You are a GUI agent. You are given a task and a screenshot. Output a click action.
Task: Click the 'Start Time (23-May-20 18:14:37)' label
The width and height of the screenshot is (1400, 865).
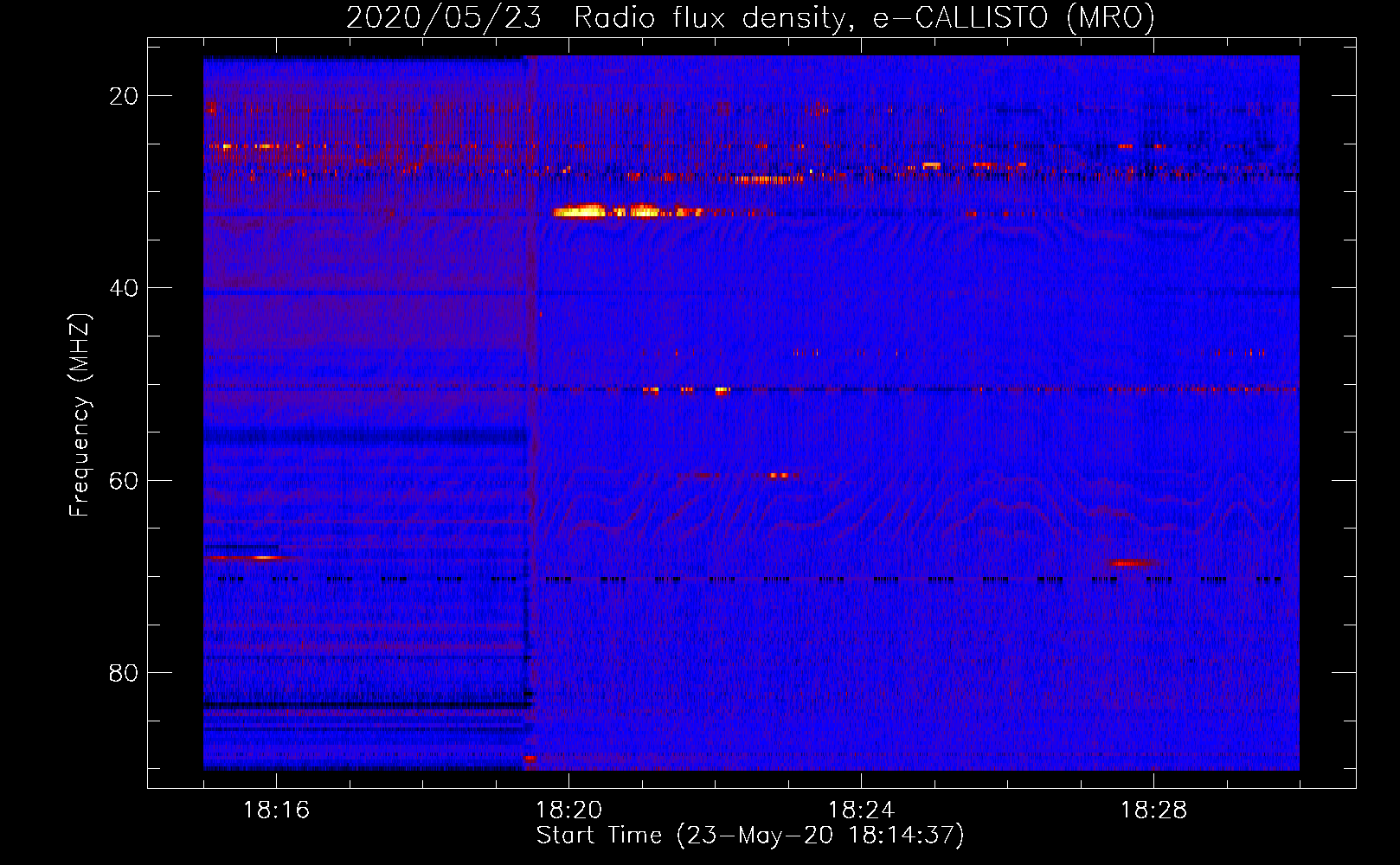tap(750, 836)
